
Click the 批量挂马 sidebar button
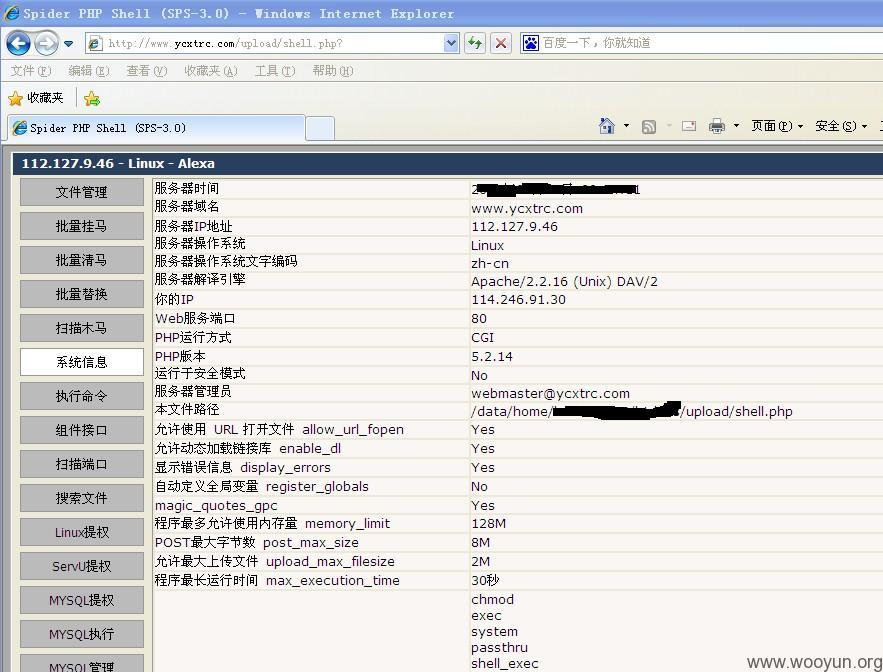pos(82,226)
